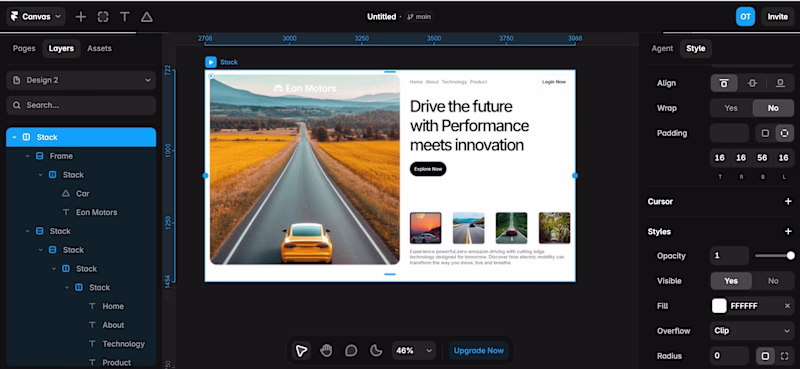Select the Text tool icon in top toolbar

(124, 17)
